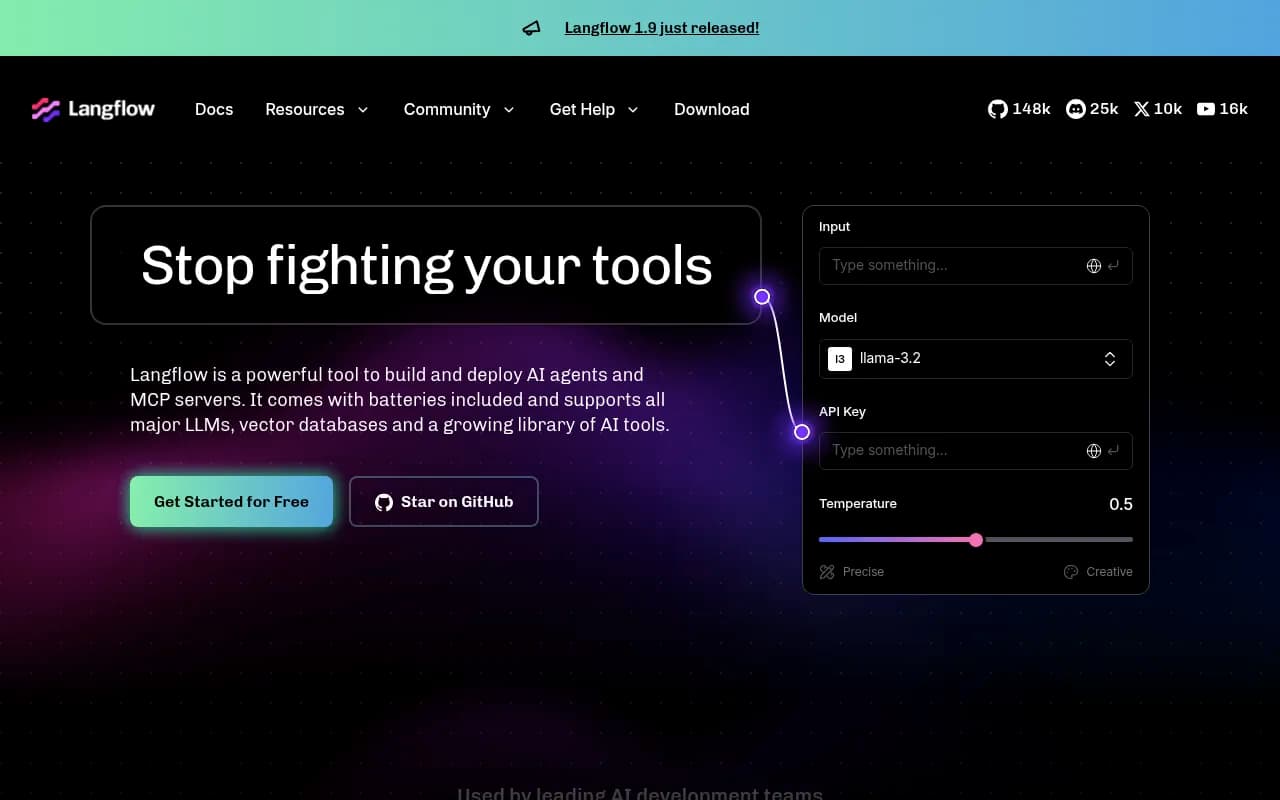Open Discord via the 25k icon

click(1076, 109)
